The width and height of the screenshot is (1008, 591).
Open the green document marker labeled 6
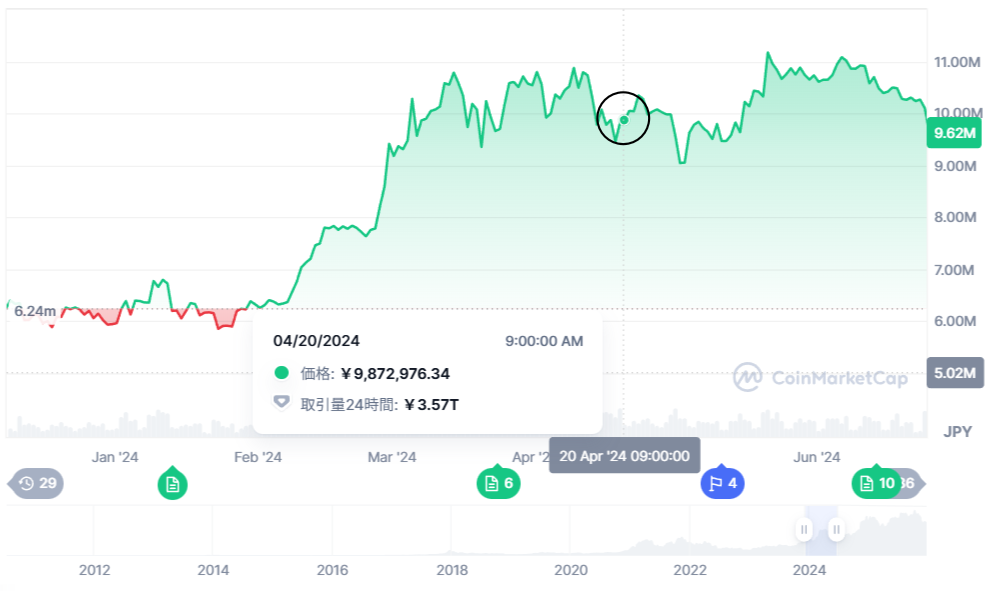tap(497, 484)
